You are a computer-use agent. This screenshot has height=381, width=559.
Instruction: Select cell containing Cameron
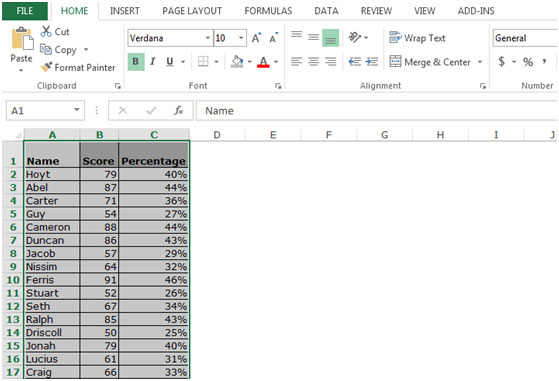(52, 227)
